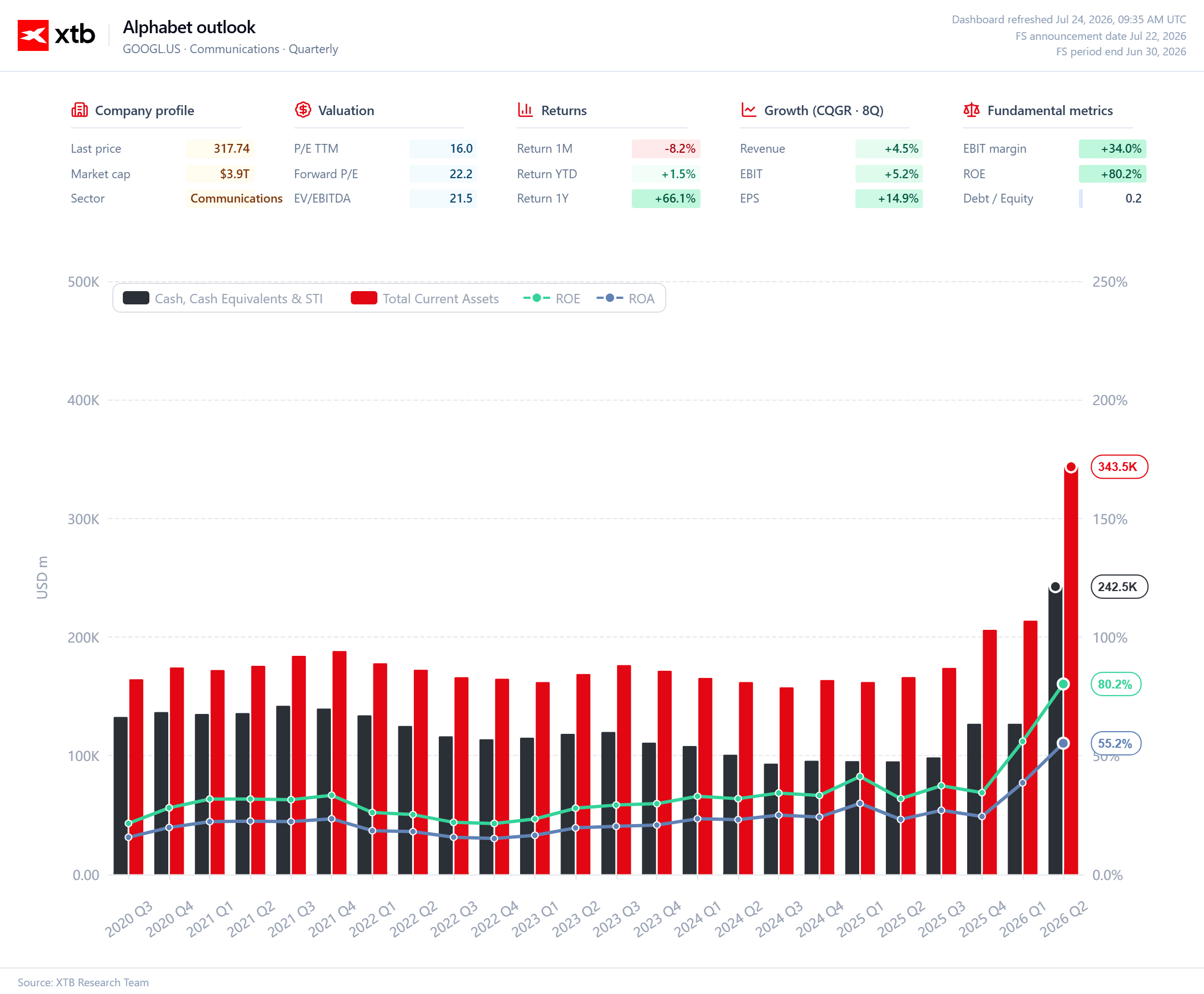
Task: Click the red XTB logo icon
Action: (33, 35)
